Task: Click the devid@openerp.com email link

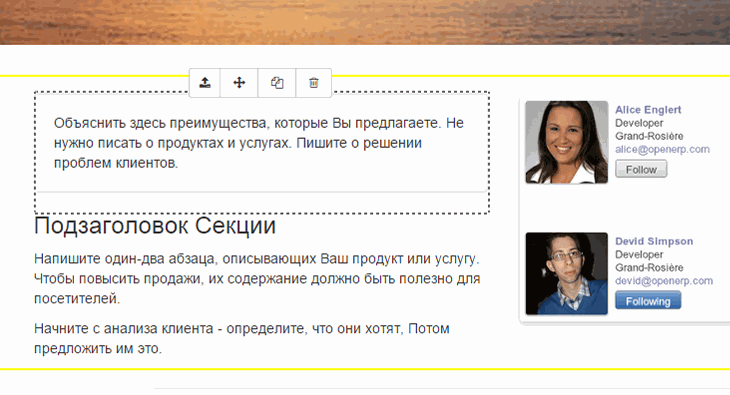Action: (664, 280)
